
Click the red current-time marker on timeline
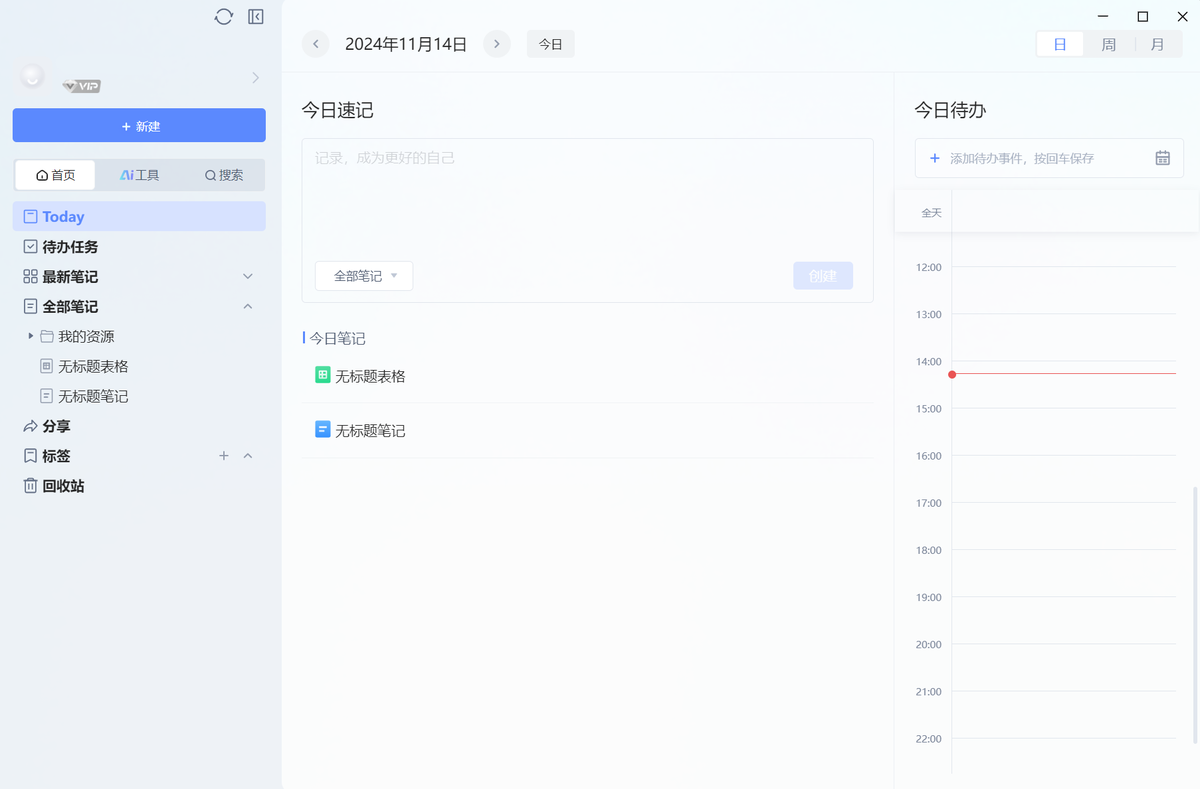pos(952,374)
